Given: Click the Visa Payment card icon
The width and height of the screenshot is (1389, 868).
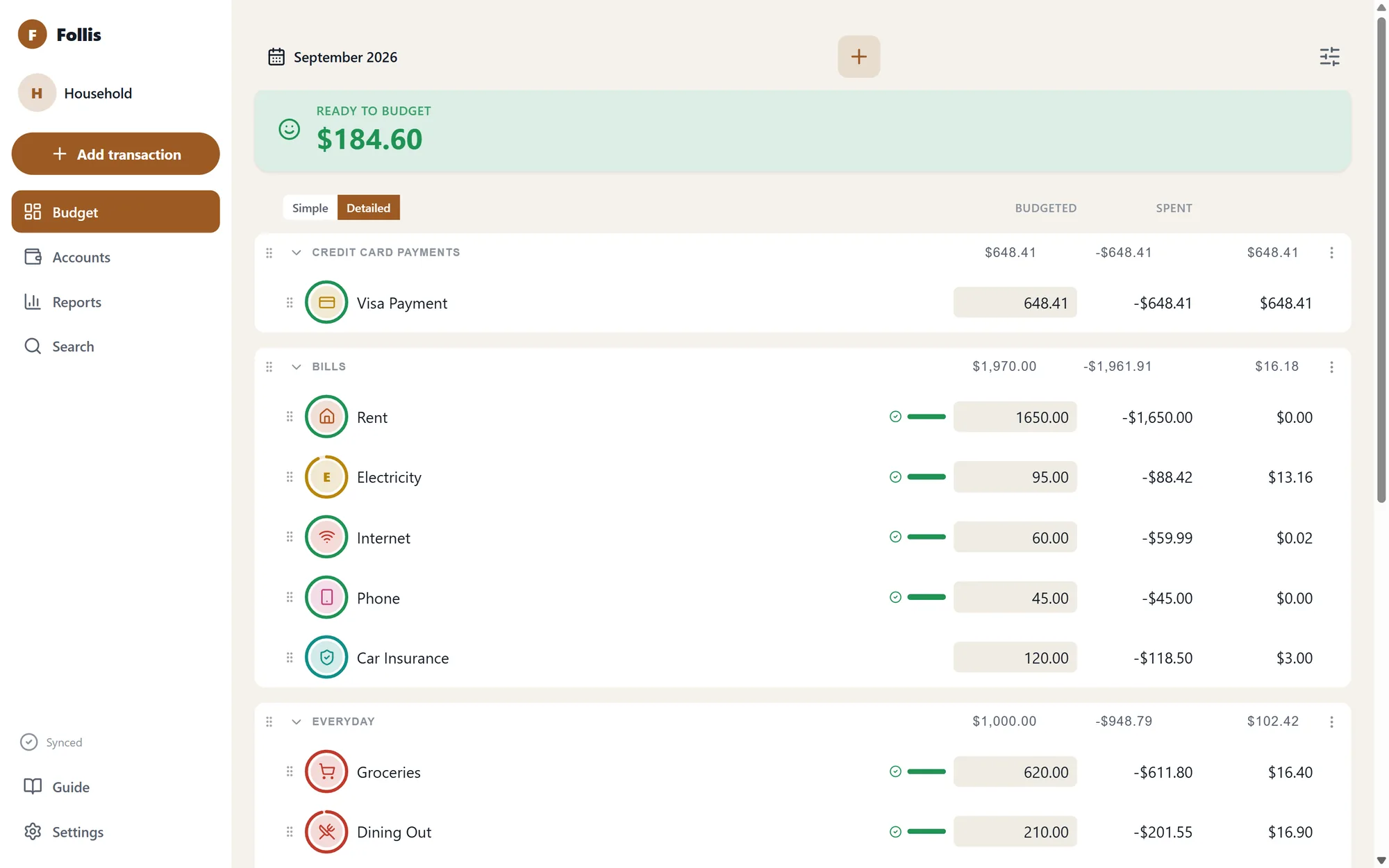Looking at the screenshot, I should (x=326, y=302).
